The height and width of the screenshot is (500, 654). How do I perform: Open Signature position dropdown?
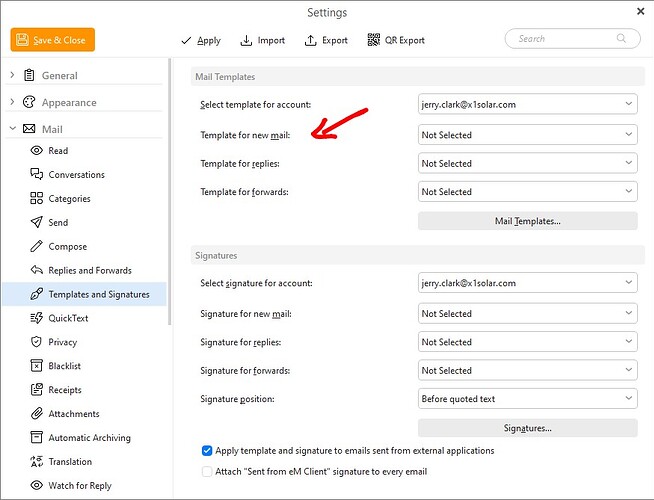point(527,399)
